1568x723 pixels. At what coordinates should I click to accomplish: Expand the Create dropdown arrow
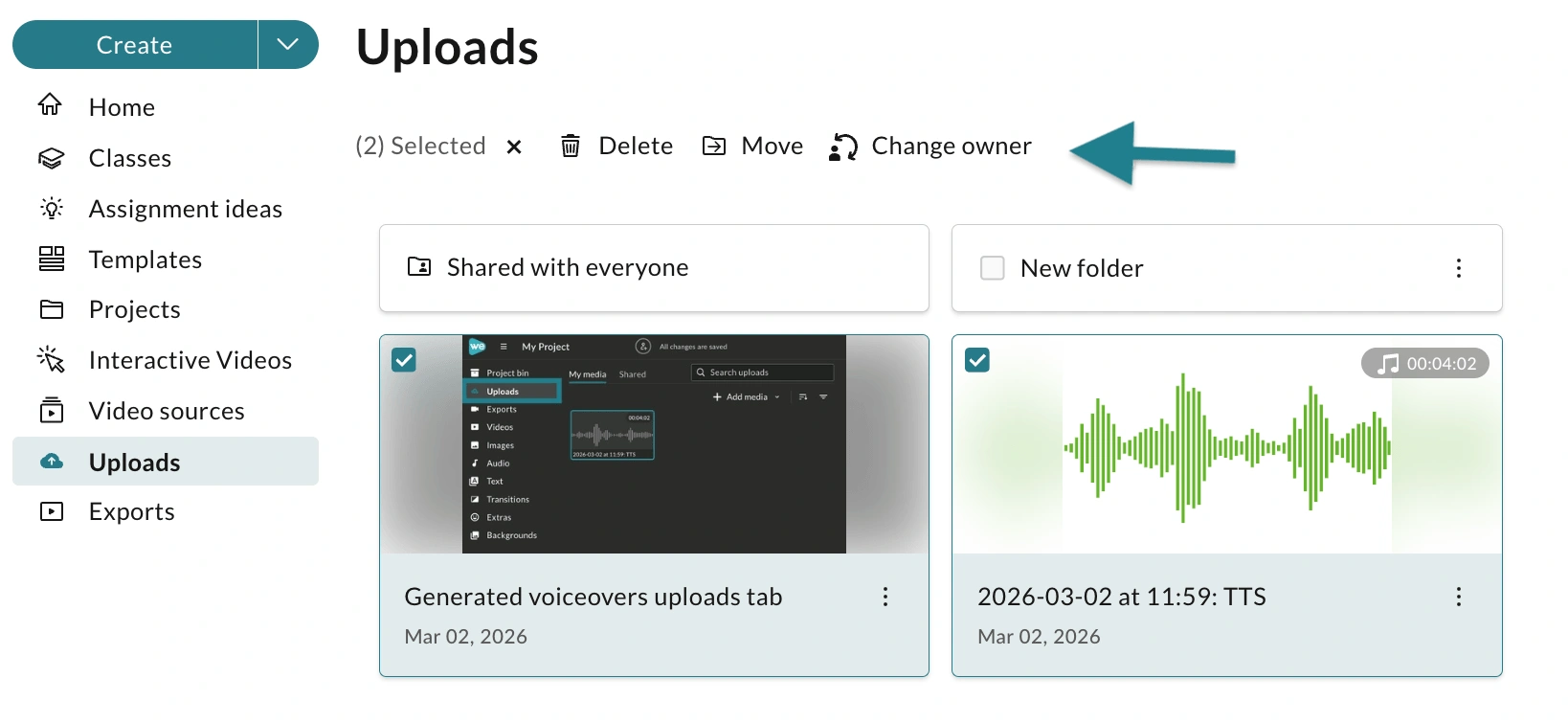(x=288, y=44)
